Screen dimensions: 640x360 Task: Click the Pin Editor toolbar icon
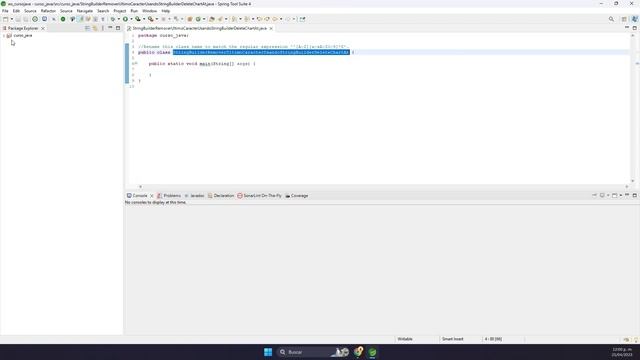[302, 19]
